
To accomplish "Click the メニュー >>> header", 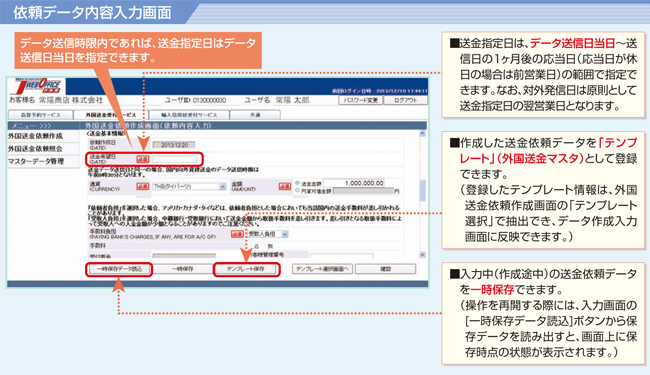I will [43, 126].
